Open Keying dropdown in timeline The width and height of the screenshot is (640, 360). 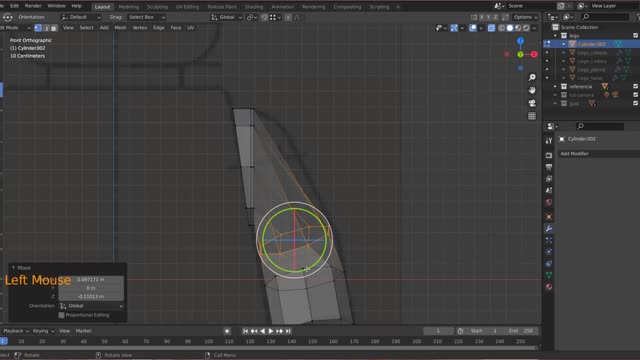(x=43, y=331)
